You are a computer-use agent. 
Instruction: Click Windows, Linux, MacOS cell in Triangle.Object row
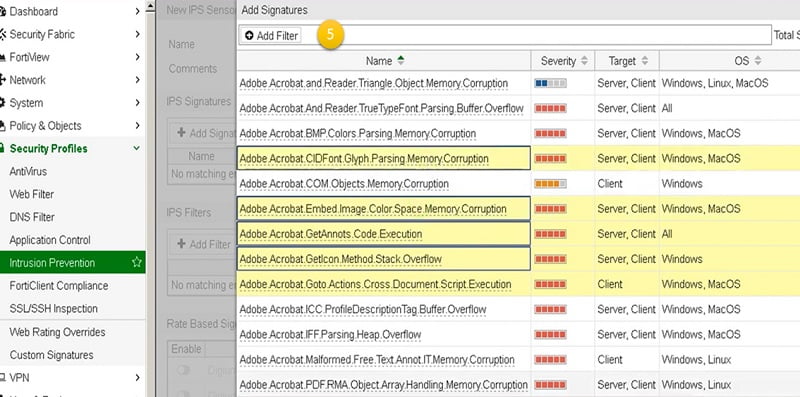[x=715, y=83]
